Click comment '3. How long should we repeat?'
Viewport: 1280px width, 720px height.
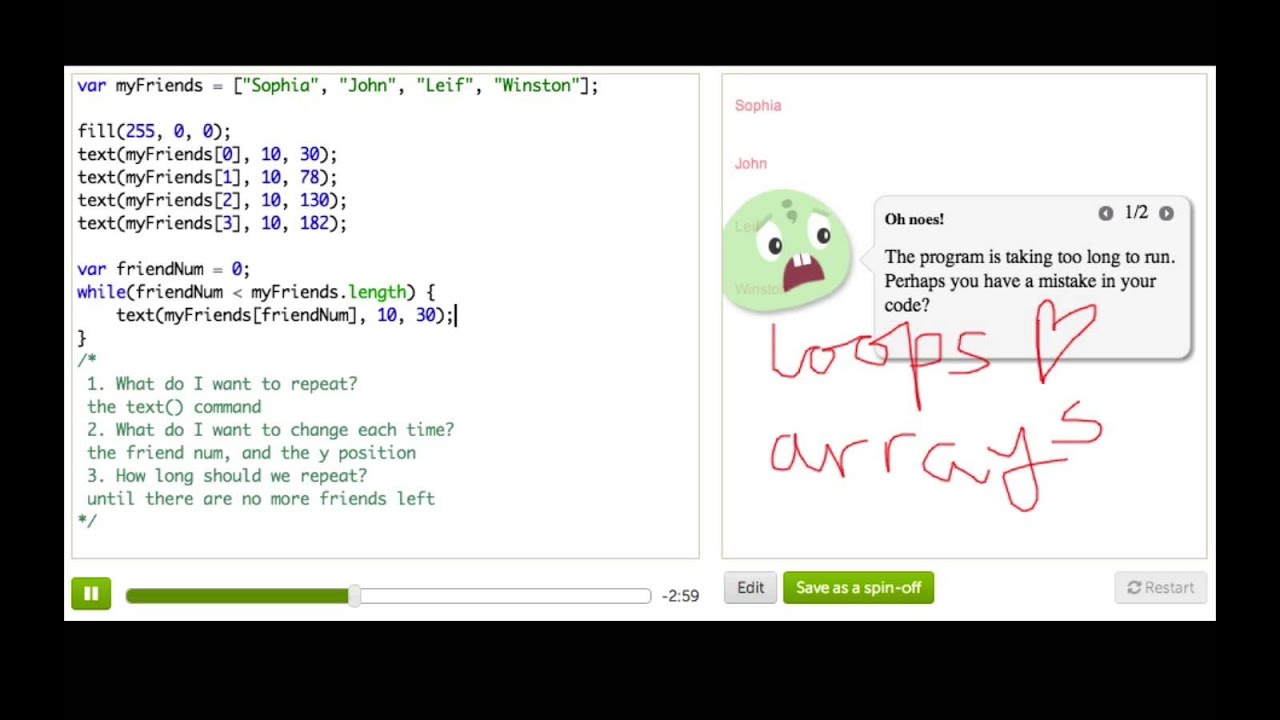[227, 476]
